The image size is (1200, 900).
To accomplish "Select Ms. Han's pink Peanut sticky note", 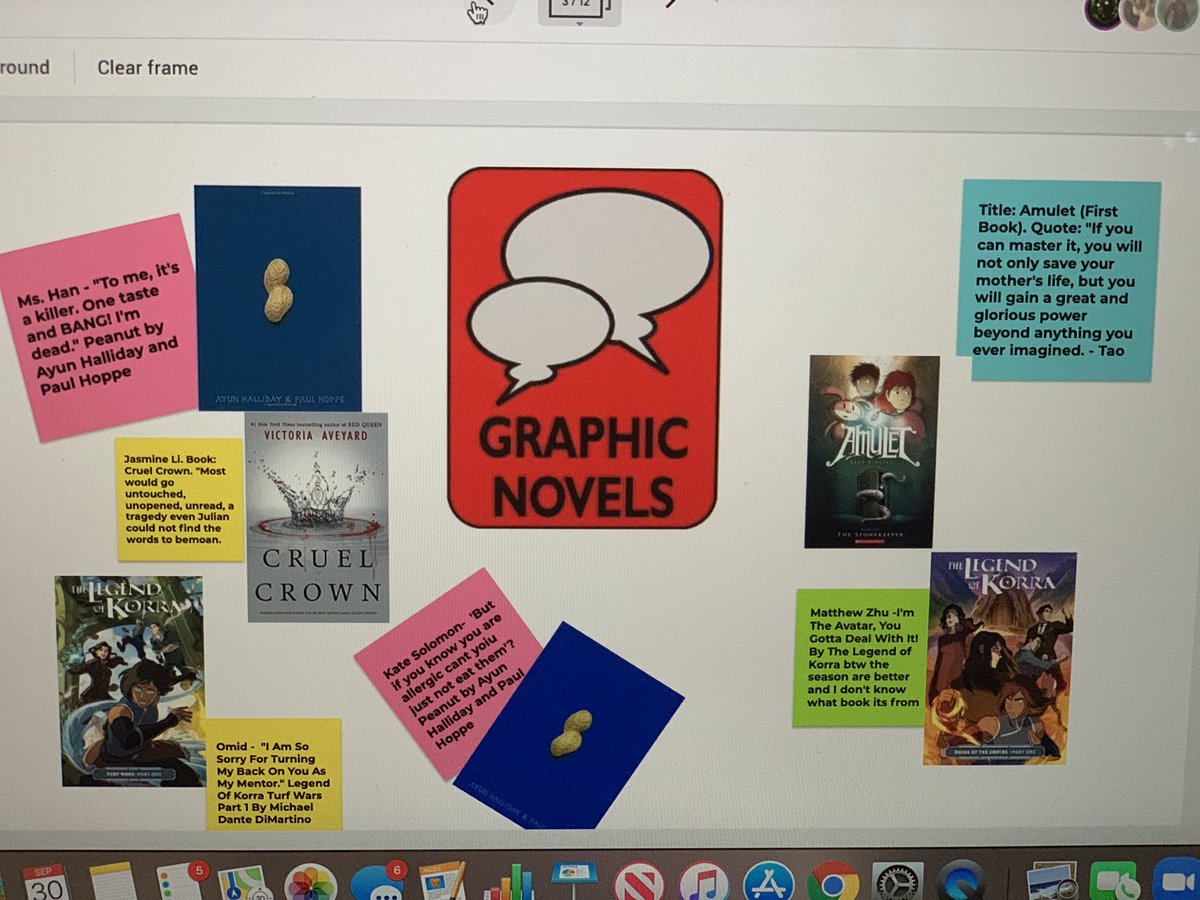I will (x=100, y=327).
